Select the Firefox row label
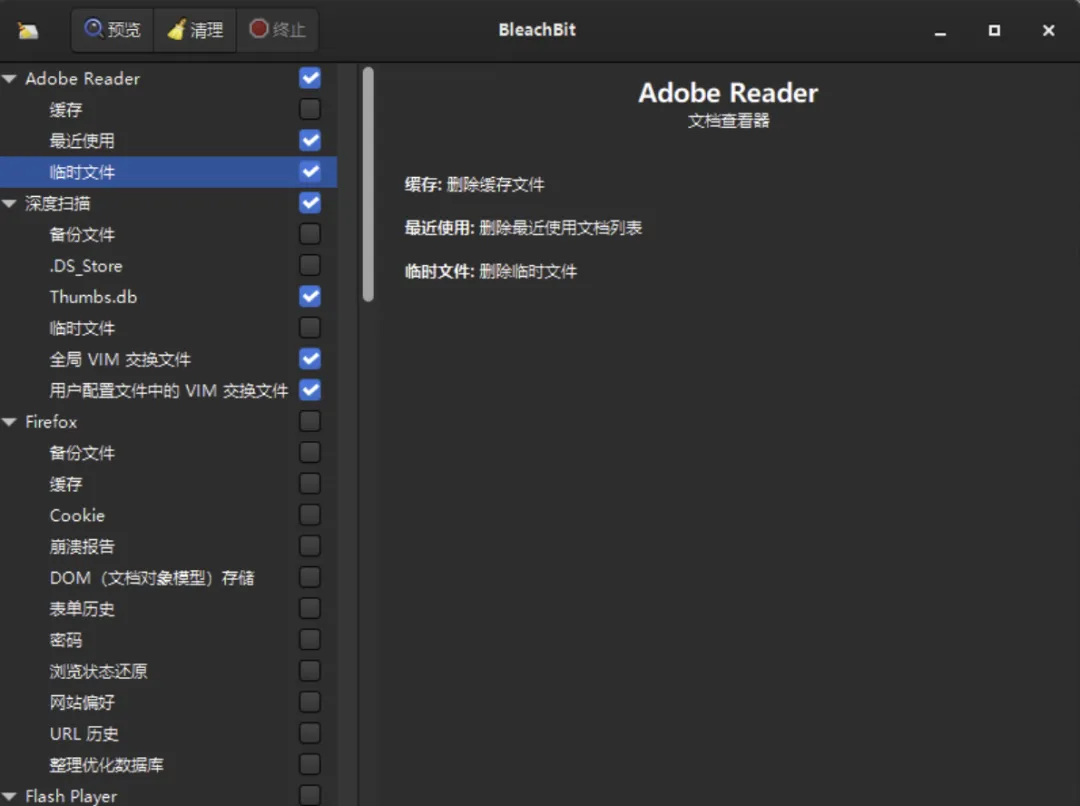The image size is (1080, 806). 51,422
